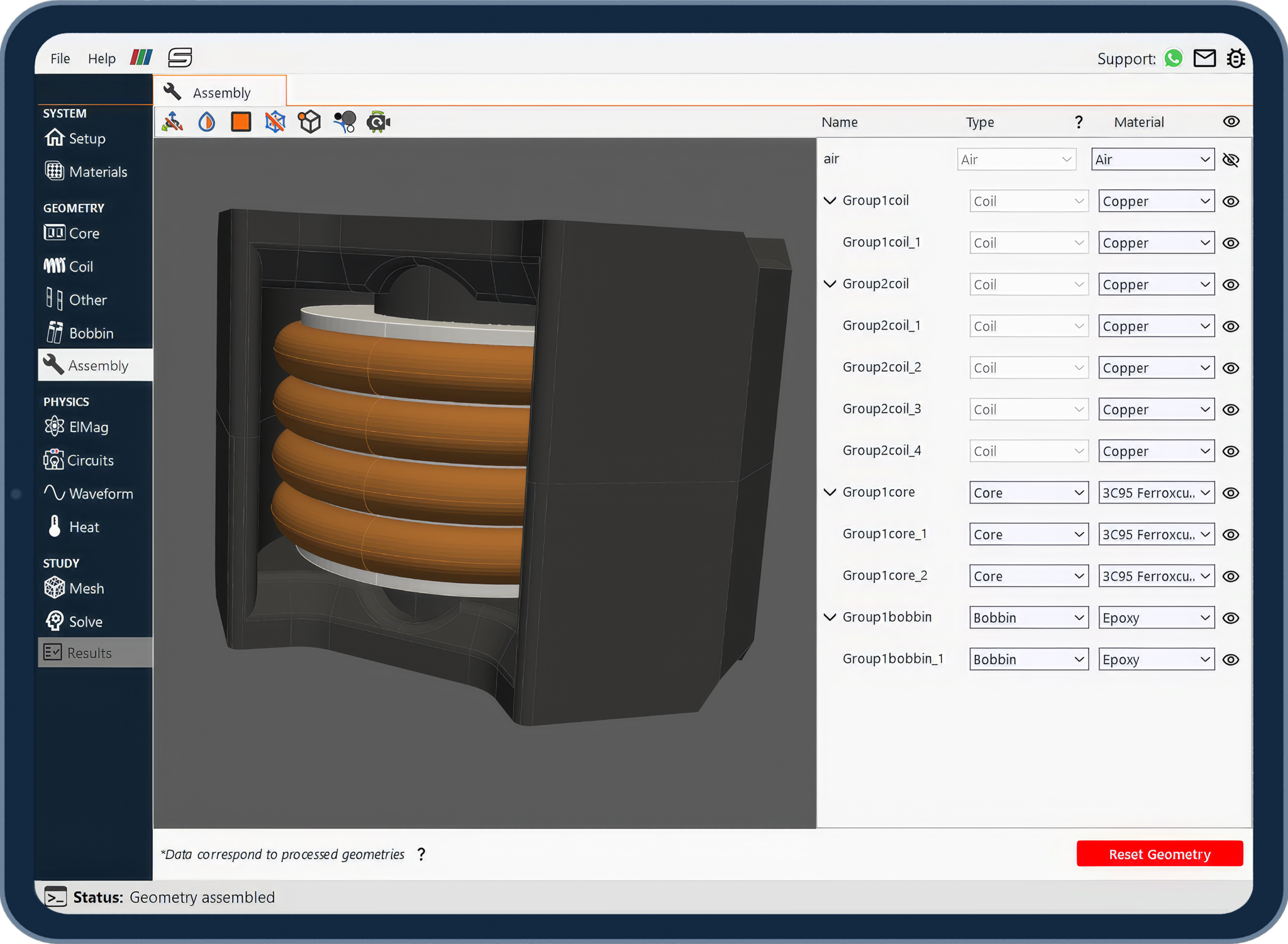The image size is (1288, 944).
Task: Collapse the Group1coil tree group
Action: (830, 201)
